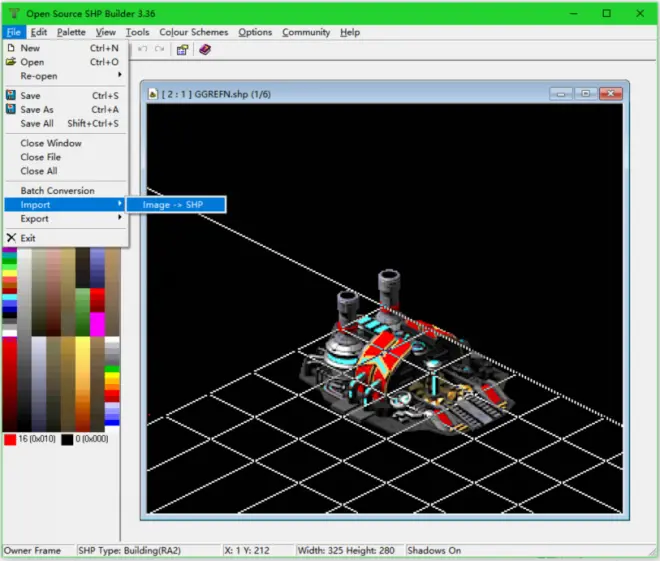Open the Tools menu
This screenshot has width=660, height=561.
click(x=137, y=32)
